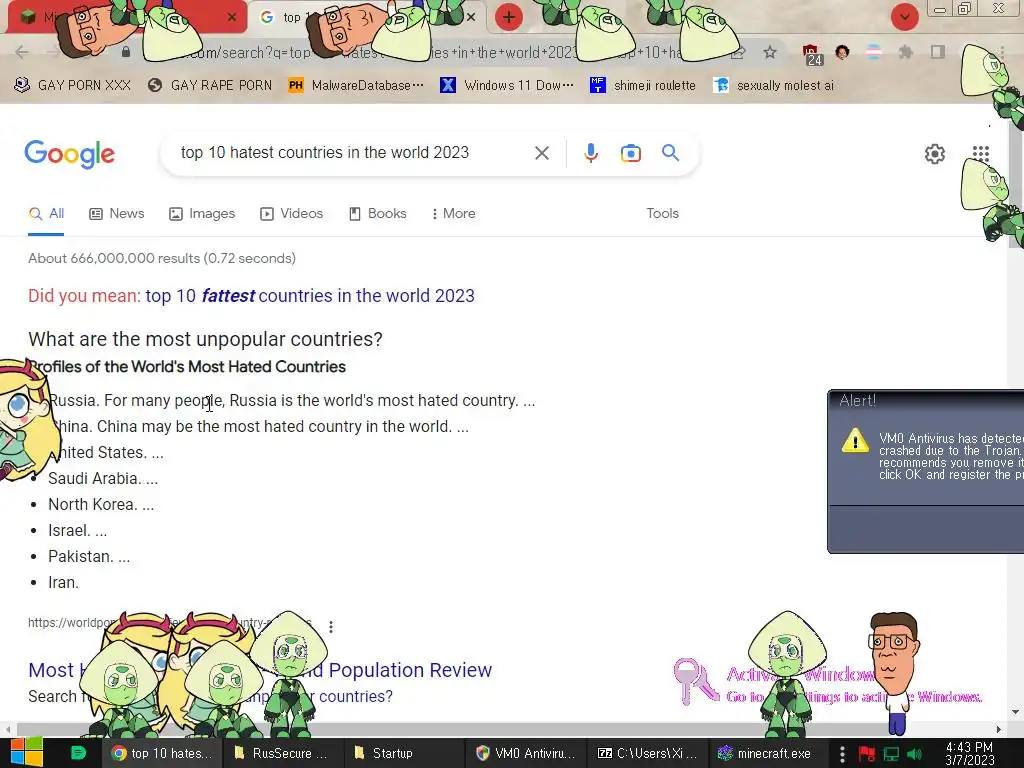Go back with the browser back arrow
The image size is (1024, 768).
click(22, 53)
